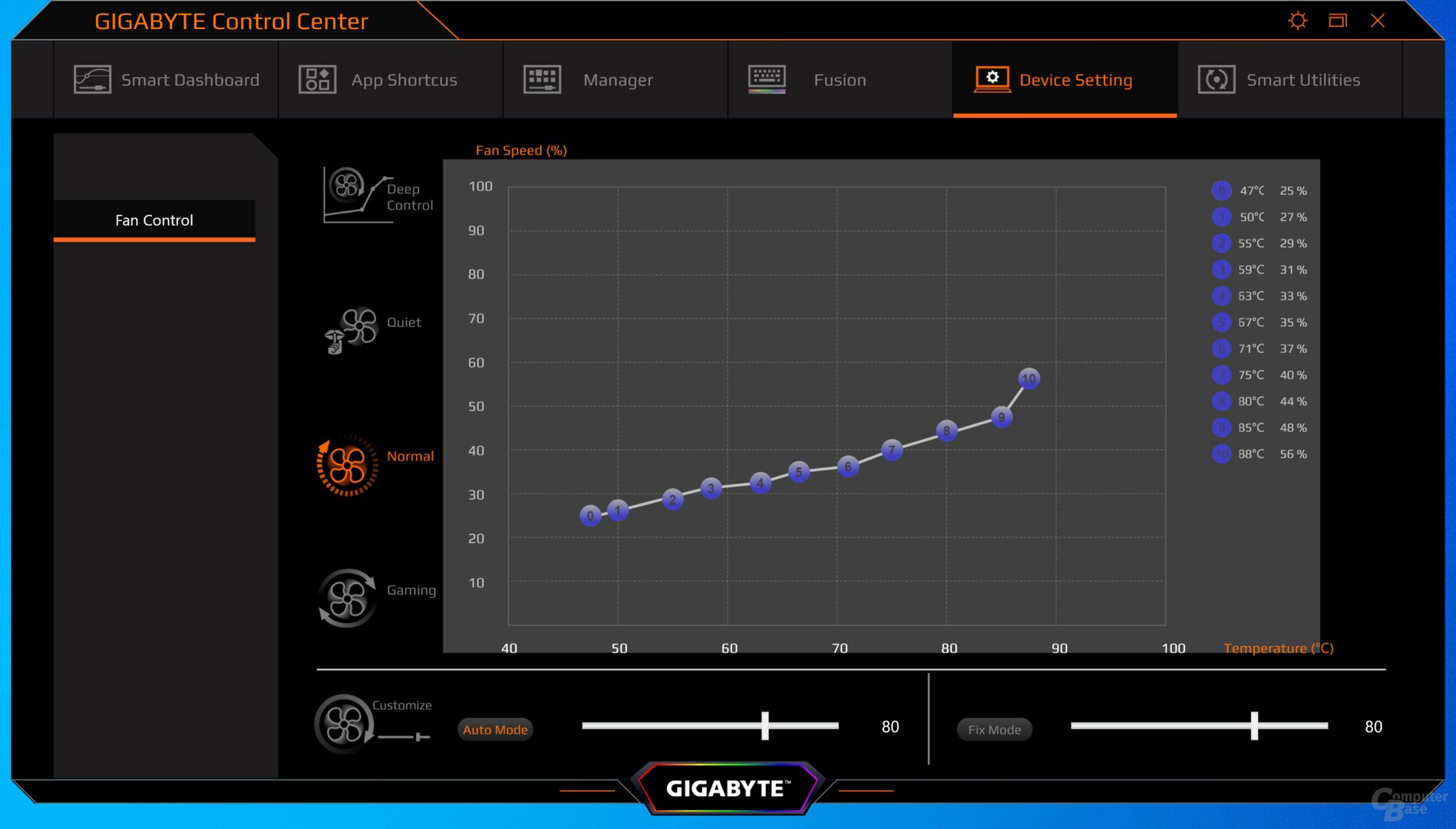Screen dimensions: 1456x829
Task: Click the Smart Dashboard monitor icon
Action: point(92,80)
